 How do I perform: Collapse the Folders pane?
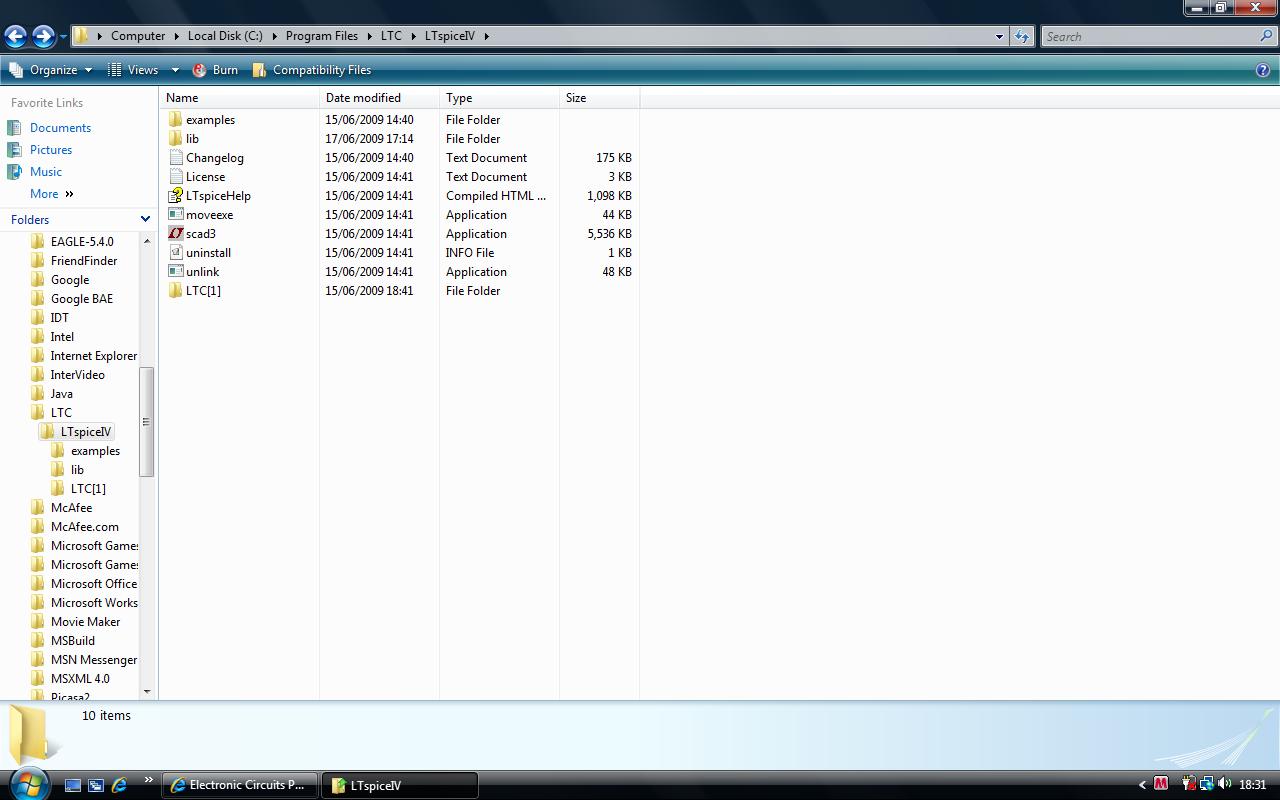point(145,220)
